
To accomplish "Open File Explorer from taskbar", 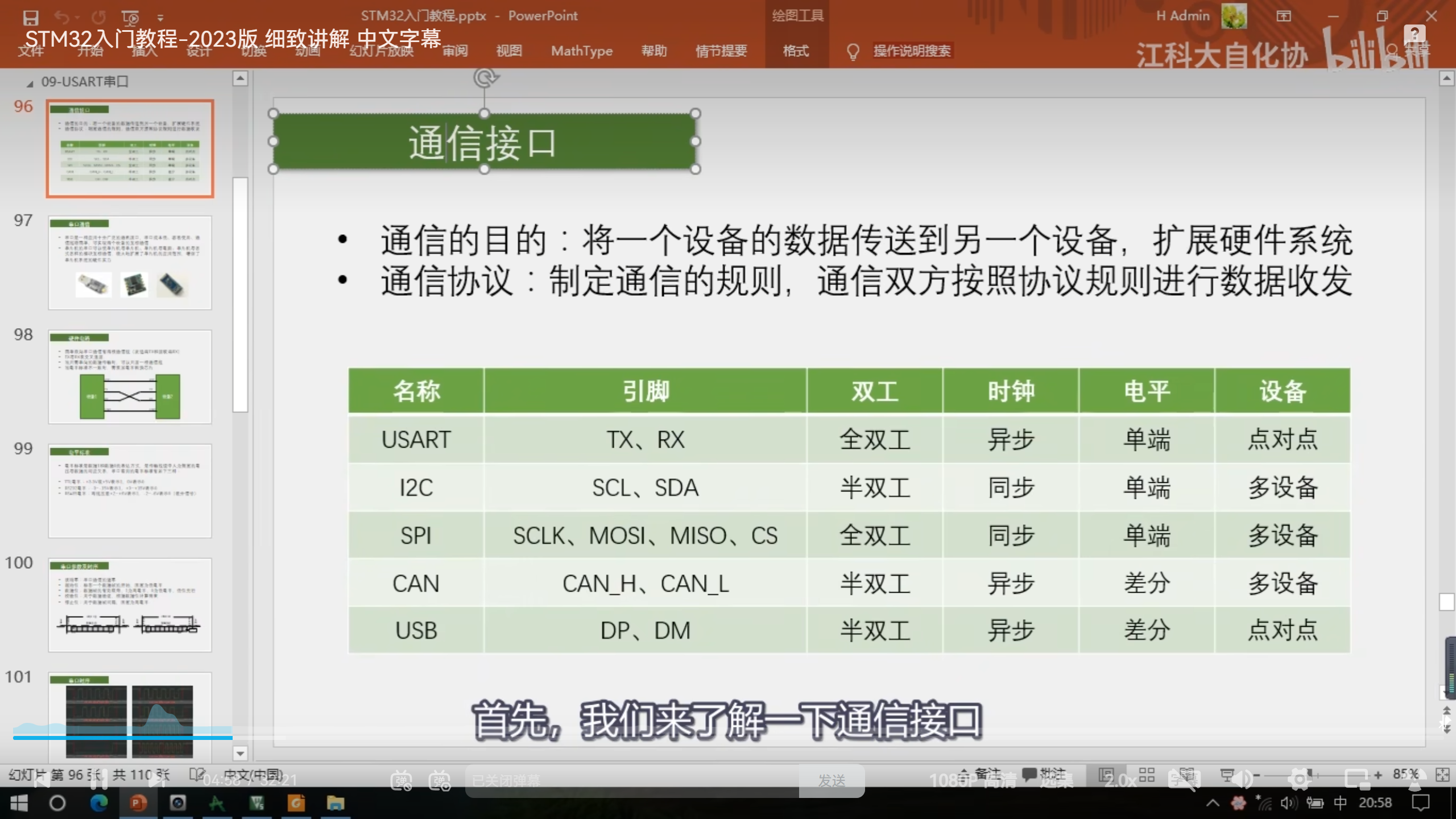I will pos(335,803).
